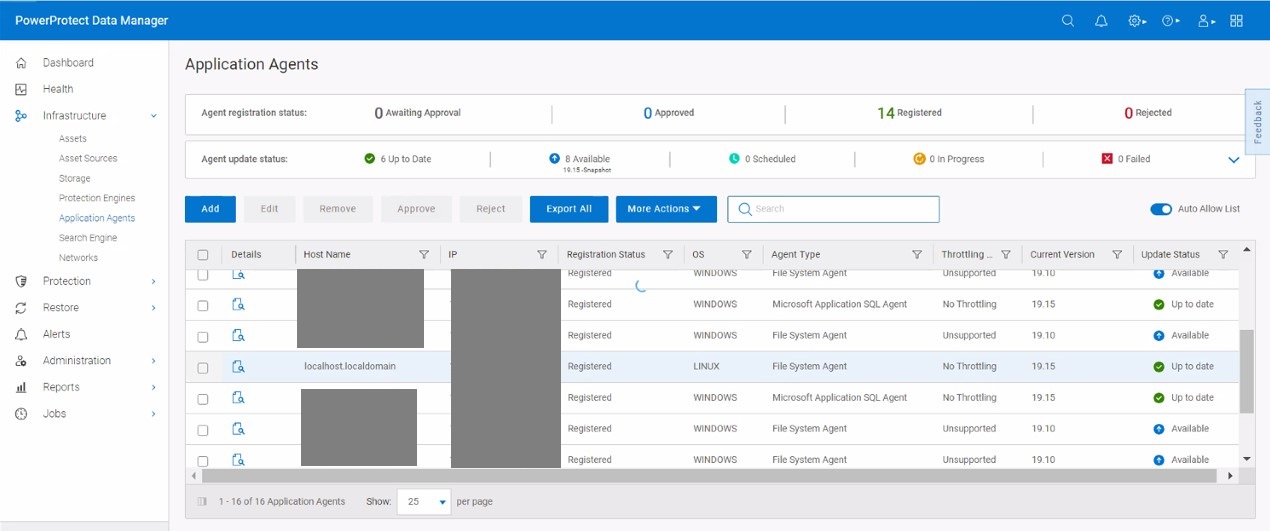Viewport: 1270px width, 531px height.
Task: Click the vertical scrollbar of the agents table
Action: tap(1246, 370)
